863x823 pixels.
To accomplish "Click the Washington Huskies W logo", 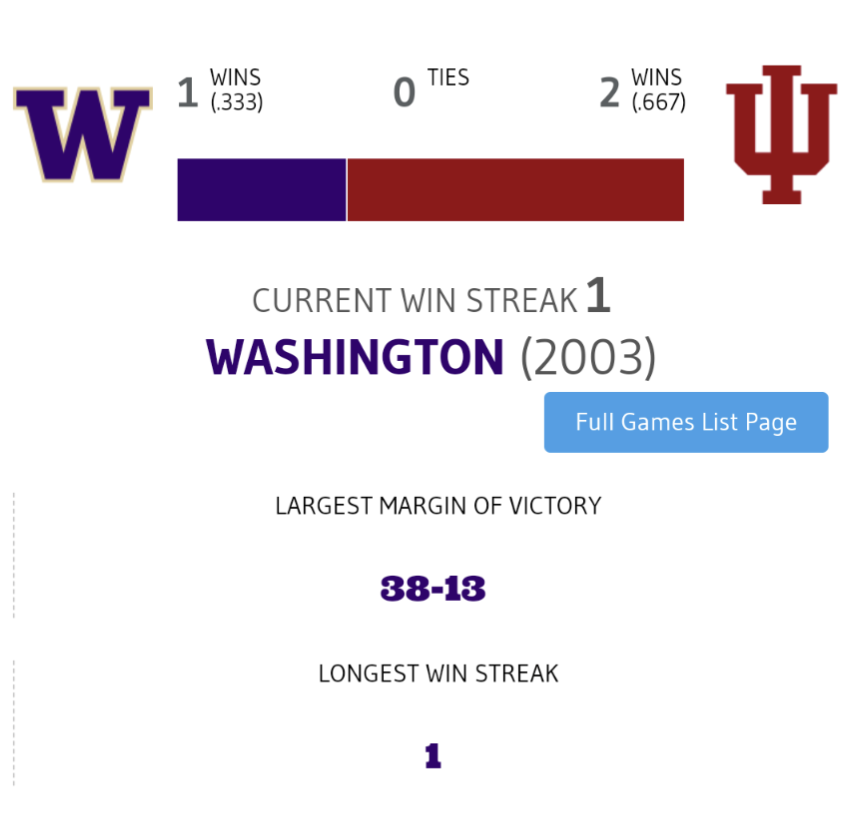I will 82,134.
